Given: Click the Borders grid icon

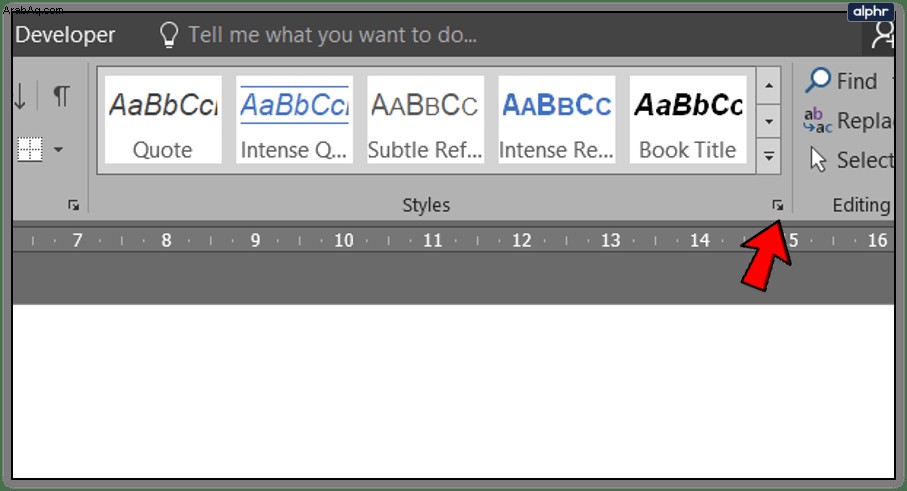Looking at the screenshot, I should pyautogui.click(x=30, y=149).
